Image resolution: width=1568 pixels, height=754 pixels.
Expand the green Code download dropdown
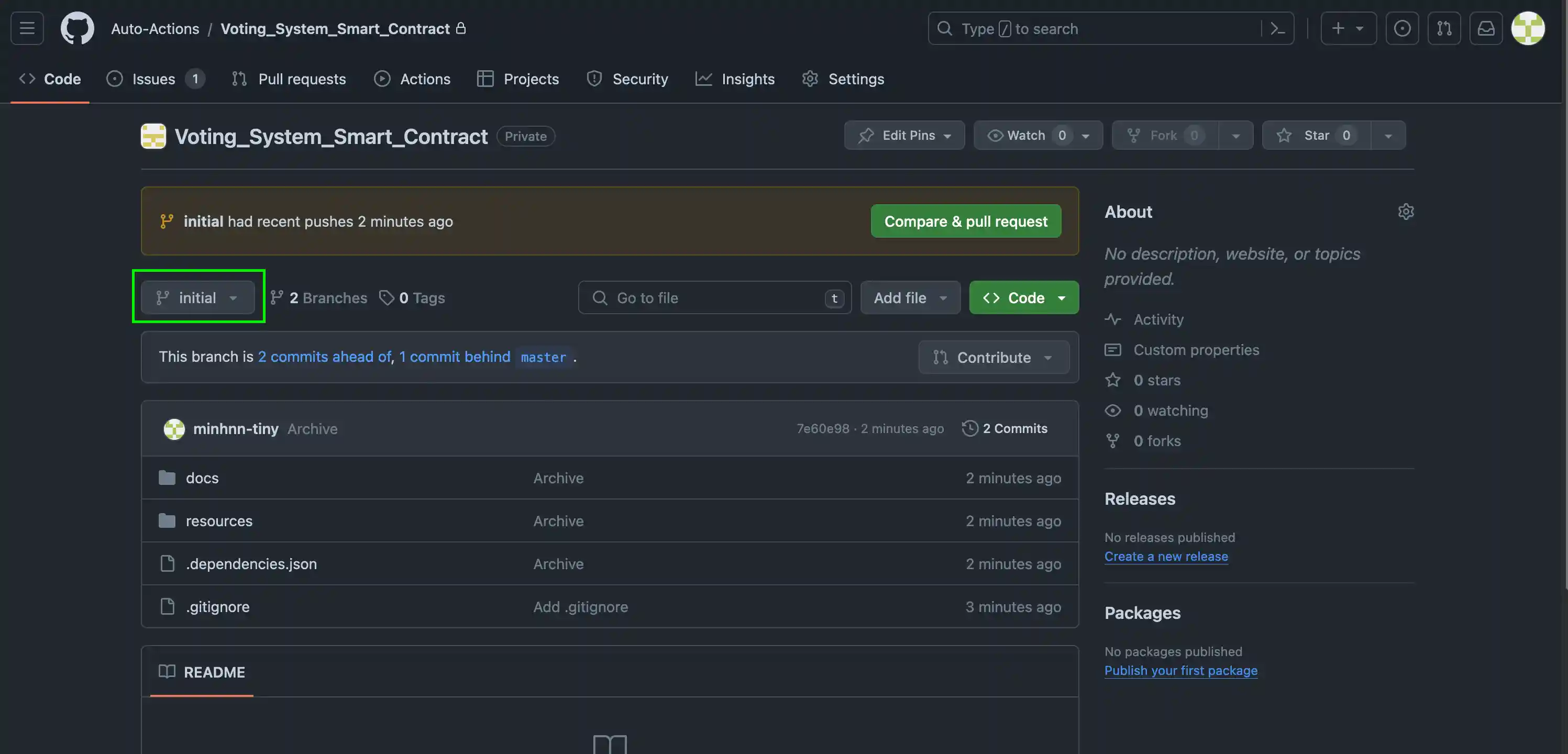(x=1023, y=297)
